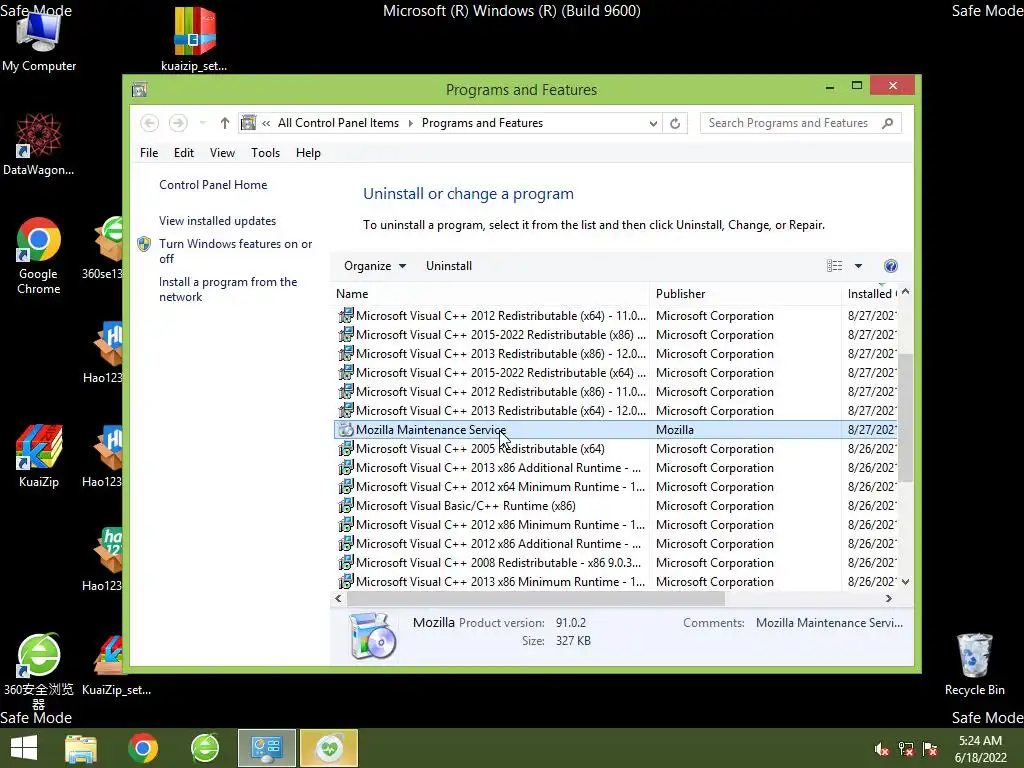Viewport: 1024px width, 768px height.
Task: Switch to Control Panel taskbar button
Action: (x=267, y=748)
